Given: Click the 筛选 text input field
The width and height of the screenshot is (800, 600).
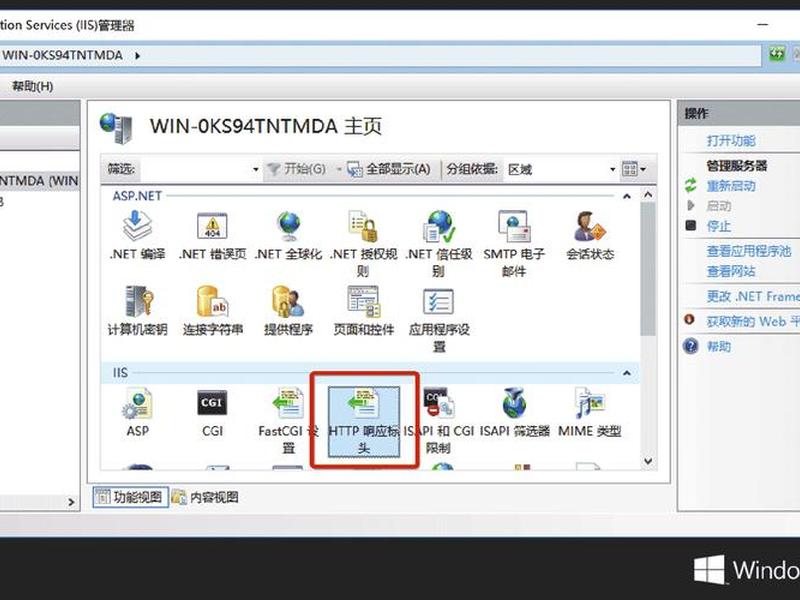Looking at the screenshot, I should (194, 169).
